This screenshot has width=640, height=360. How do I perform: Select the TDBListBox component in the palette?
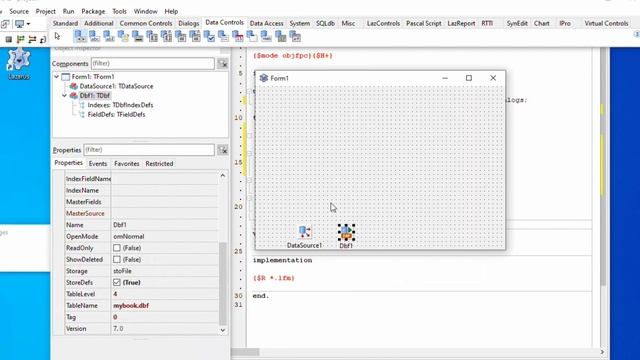[x=151, y=36]
